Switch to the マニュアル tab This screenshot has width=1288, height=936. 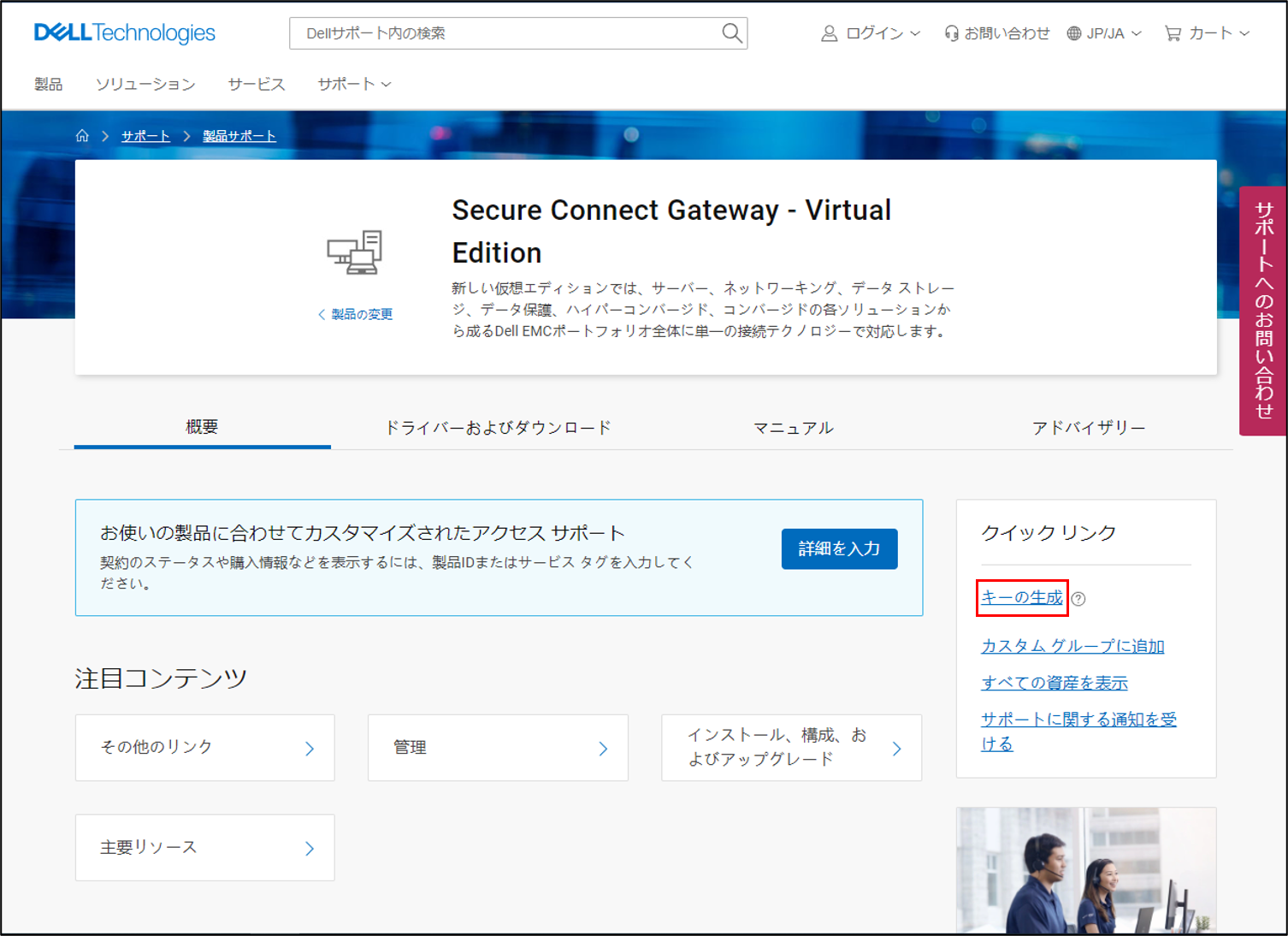pyautogui.click(x=793, y=427)
